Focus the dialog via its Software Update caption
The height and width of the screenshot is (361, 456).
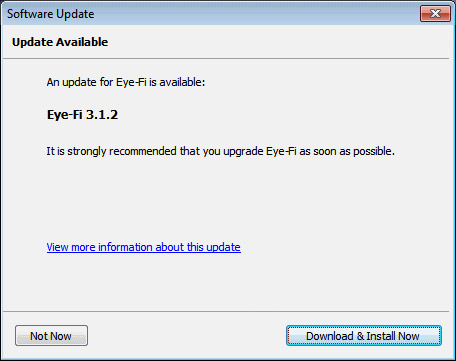tap(51, 14)
